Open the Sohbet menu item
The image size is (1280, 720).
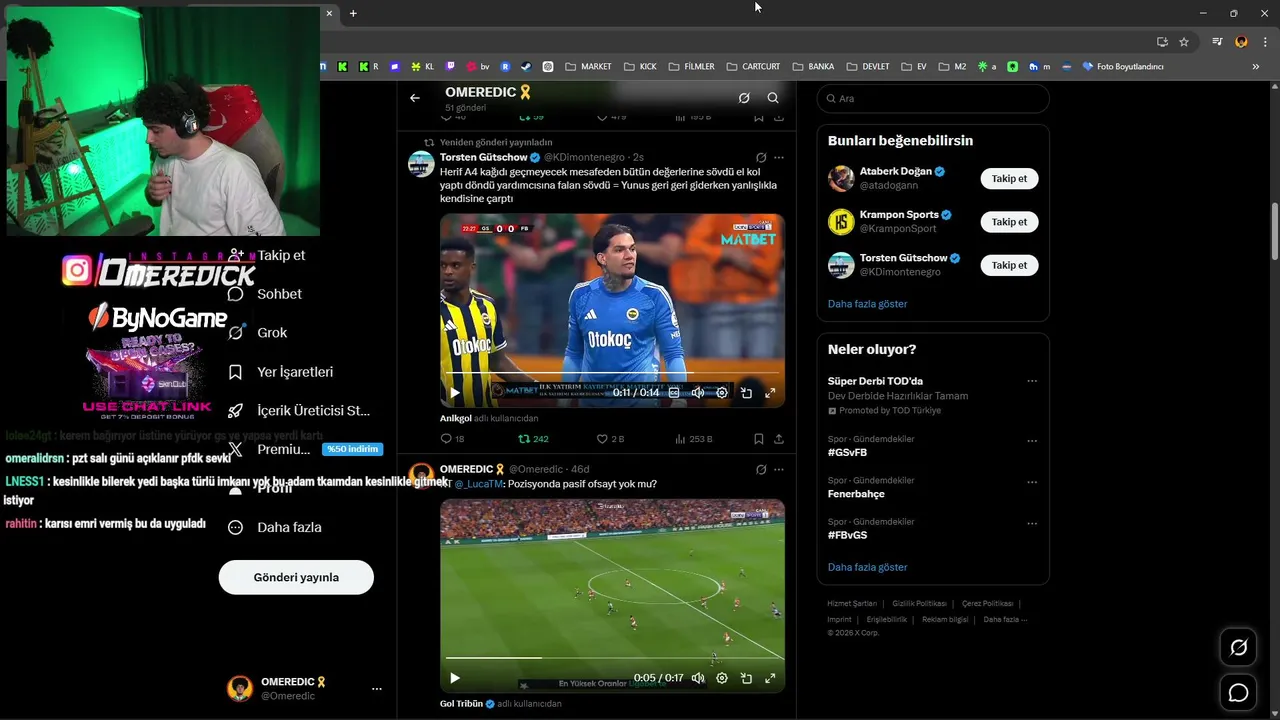pos(266,294)
